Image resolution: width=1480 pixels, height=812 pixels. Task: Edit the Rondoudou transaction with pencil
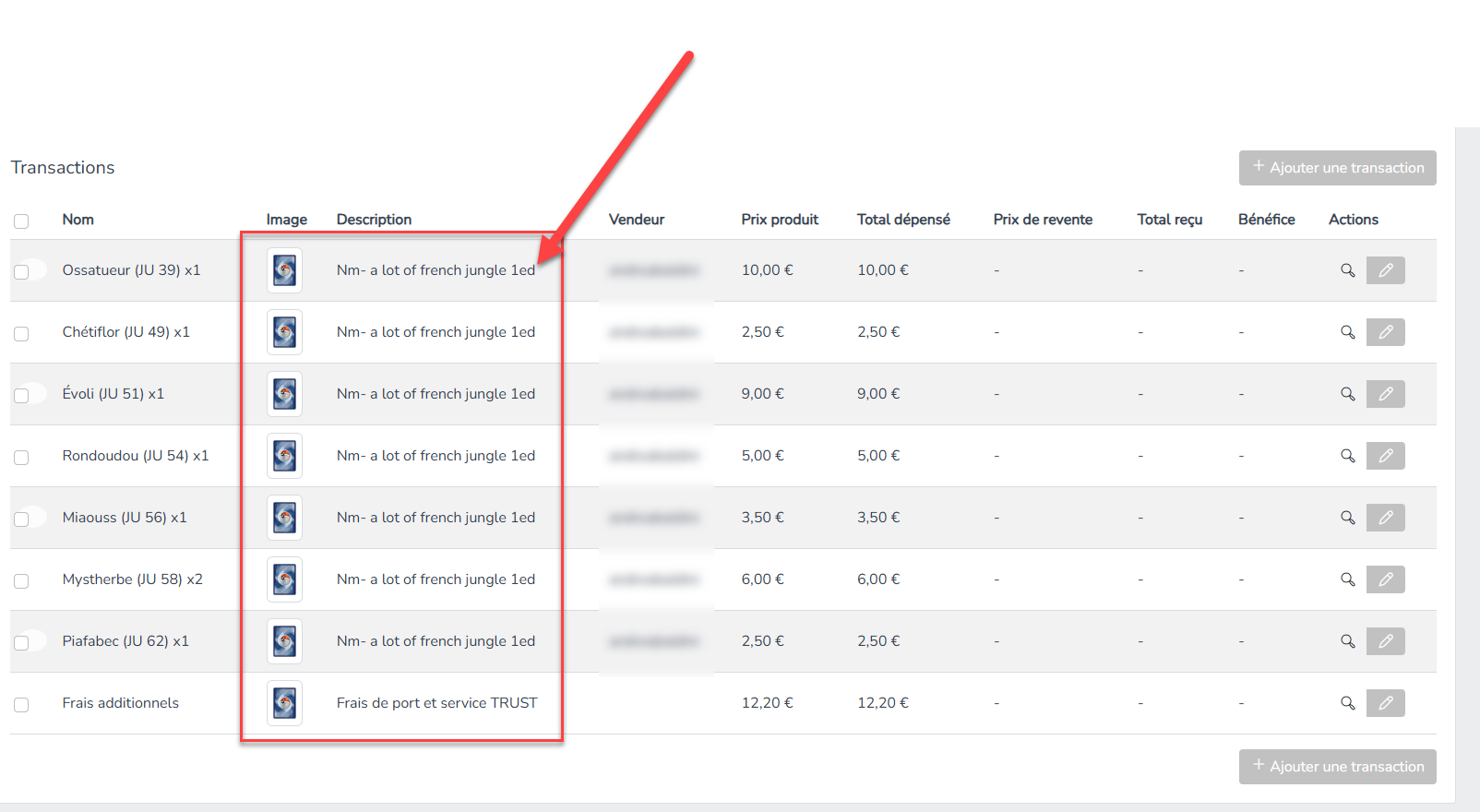(x=1385, y=456)
